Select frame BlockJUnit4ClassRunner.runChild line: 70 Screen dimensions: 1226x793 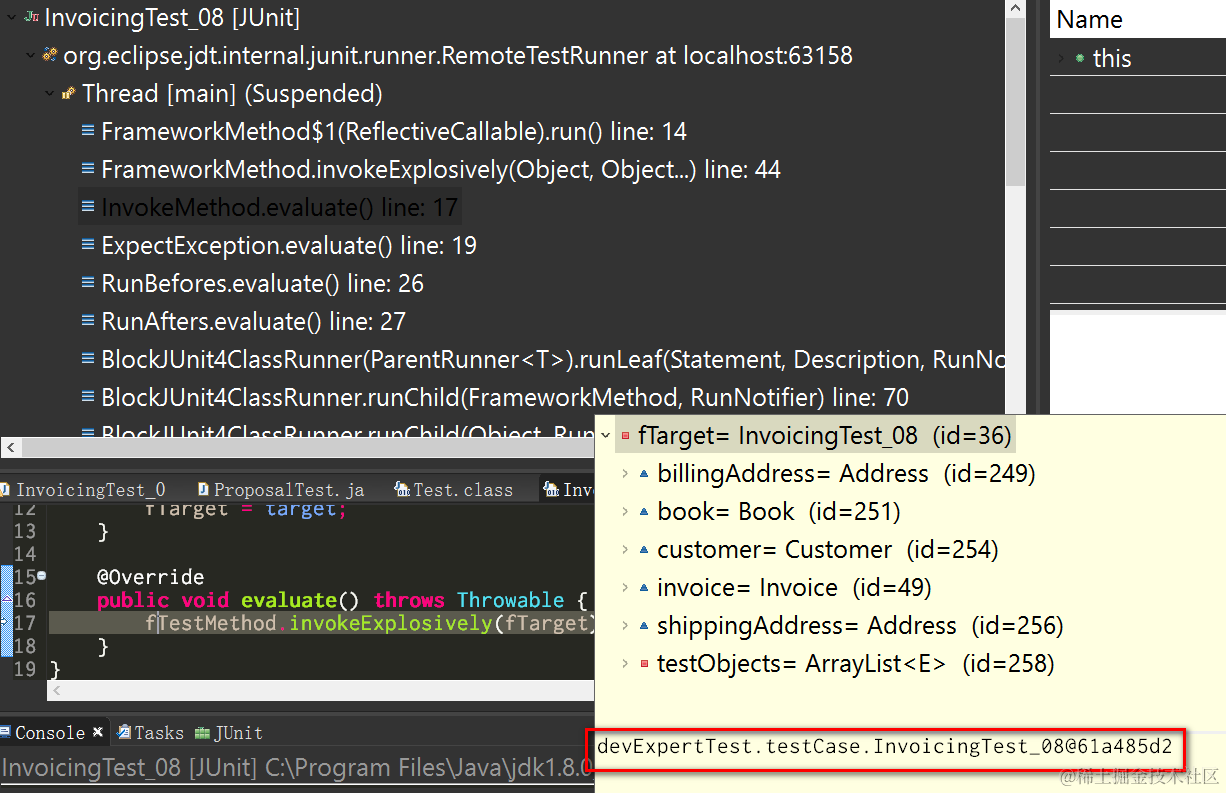click(x=505, y=398)
